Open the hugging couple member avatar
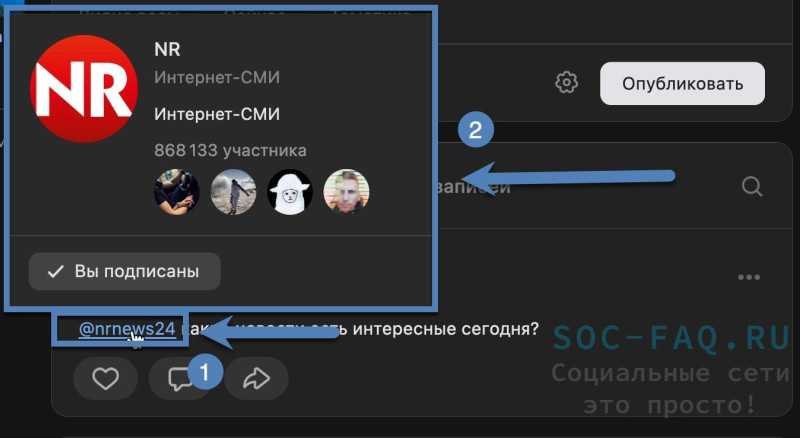This screenshot has height=438, width=800. pyautogui.click(x=177, y=192)
